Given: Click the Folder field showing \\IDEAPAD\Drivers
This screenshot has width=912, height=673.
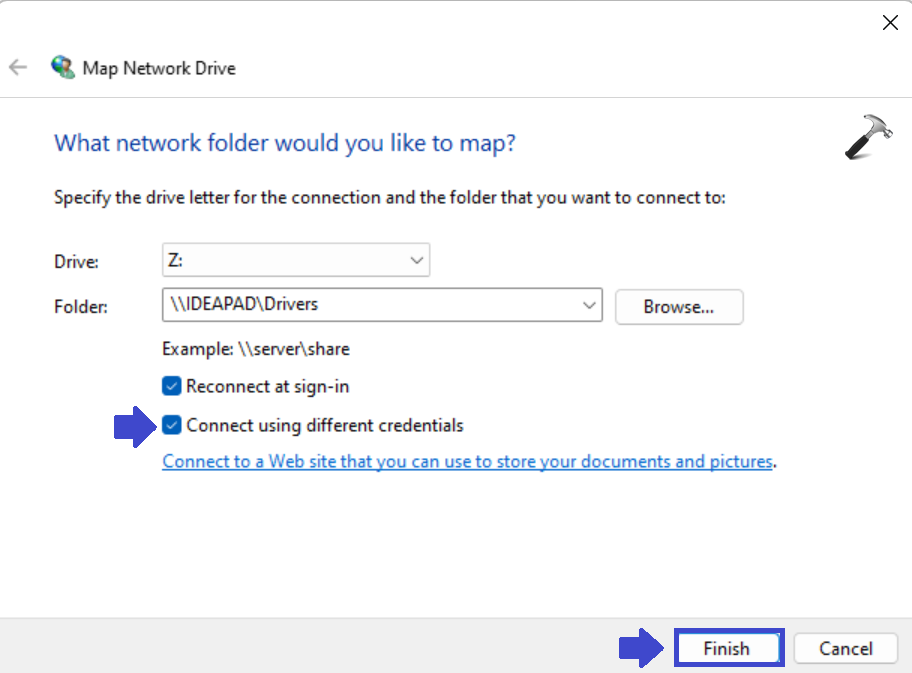Looking at the screenshot, I should click(350, 305).
